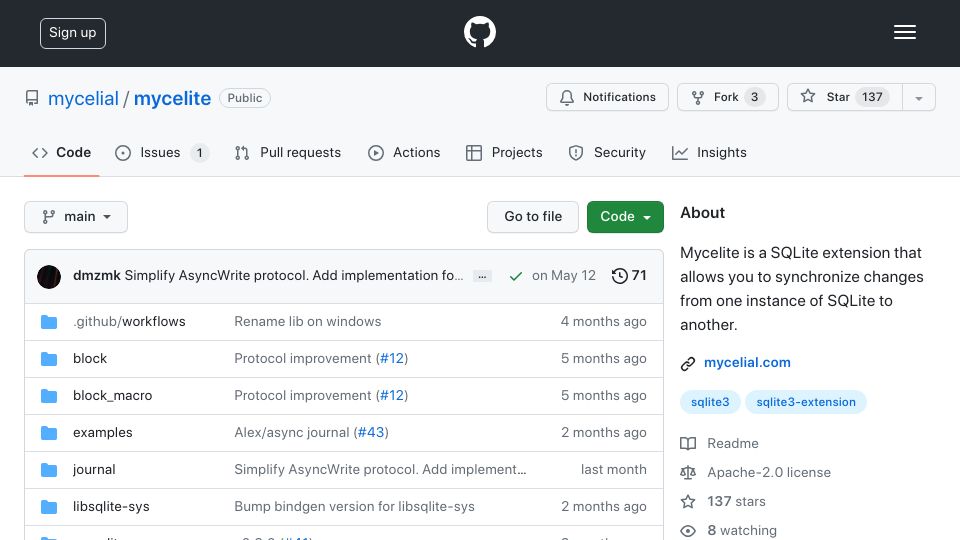Click the Security shield icon
960x540 pixels.
(576, 153)
